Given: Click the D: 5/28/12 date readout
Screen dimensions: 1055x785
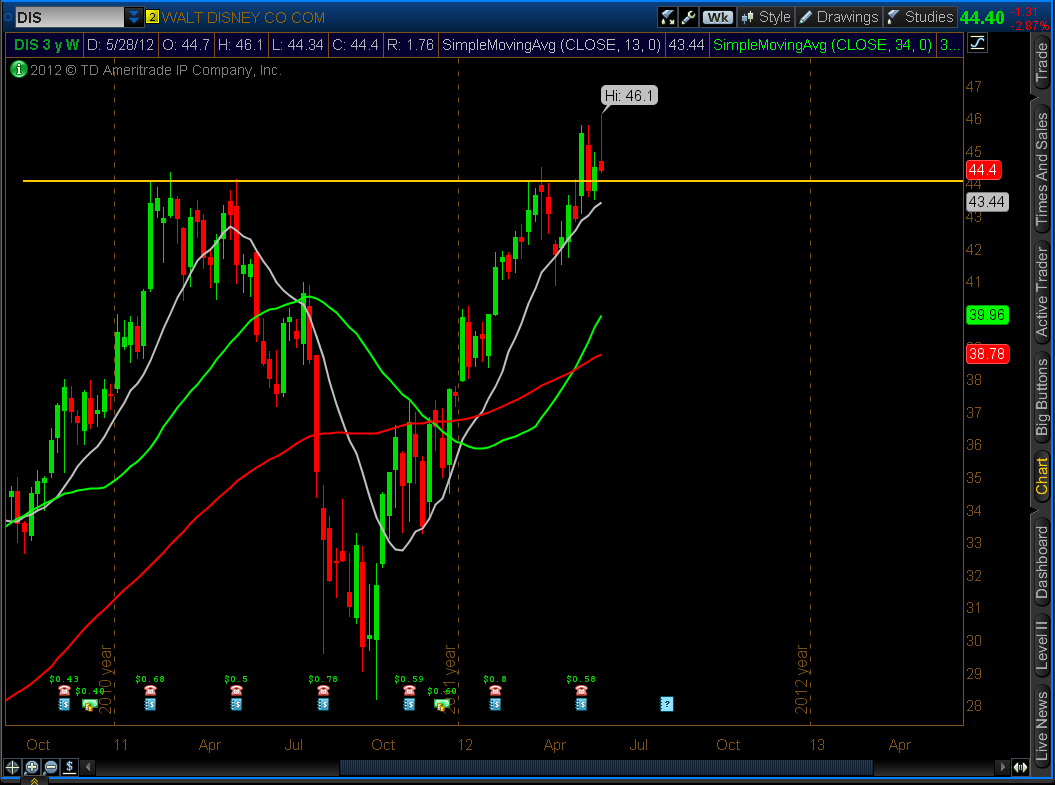Looking at the screenshot, I should pos(120,45).
